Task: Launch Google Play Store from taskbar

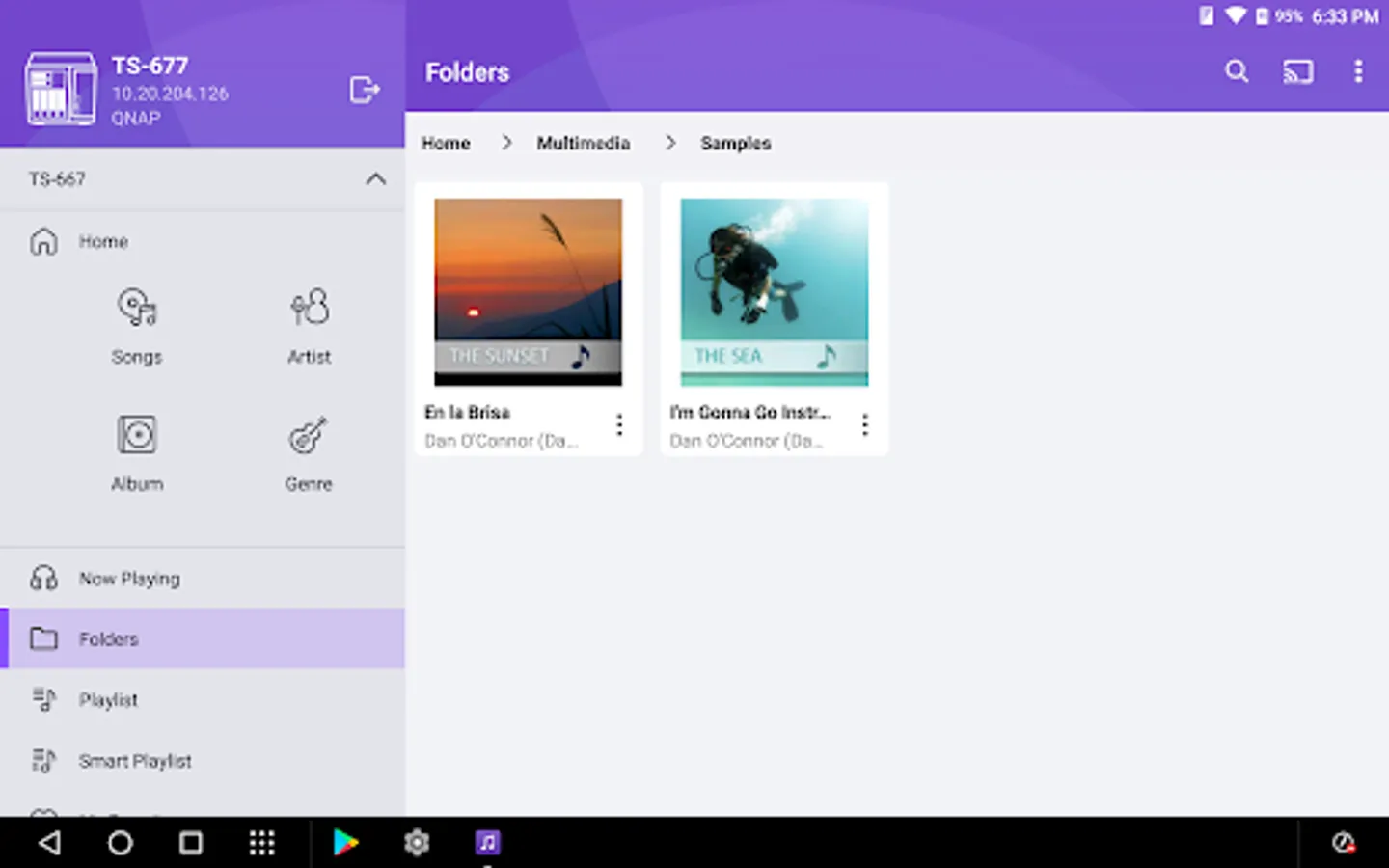Action: coord(345,843)
